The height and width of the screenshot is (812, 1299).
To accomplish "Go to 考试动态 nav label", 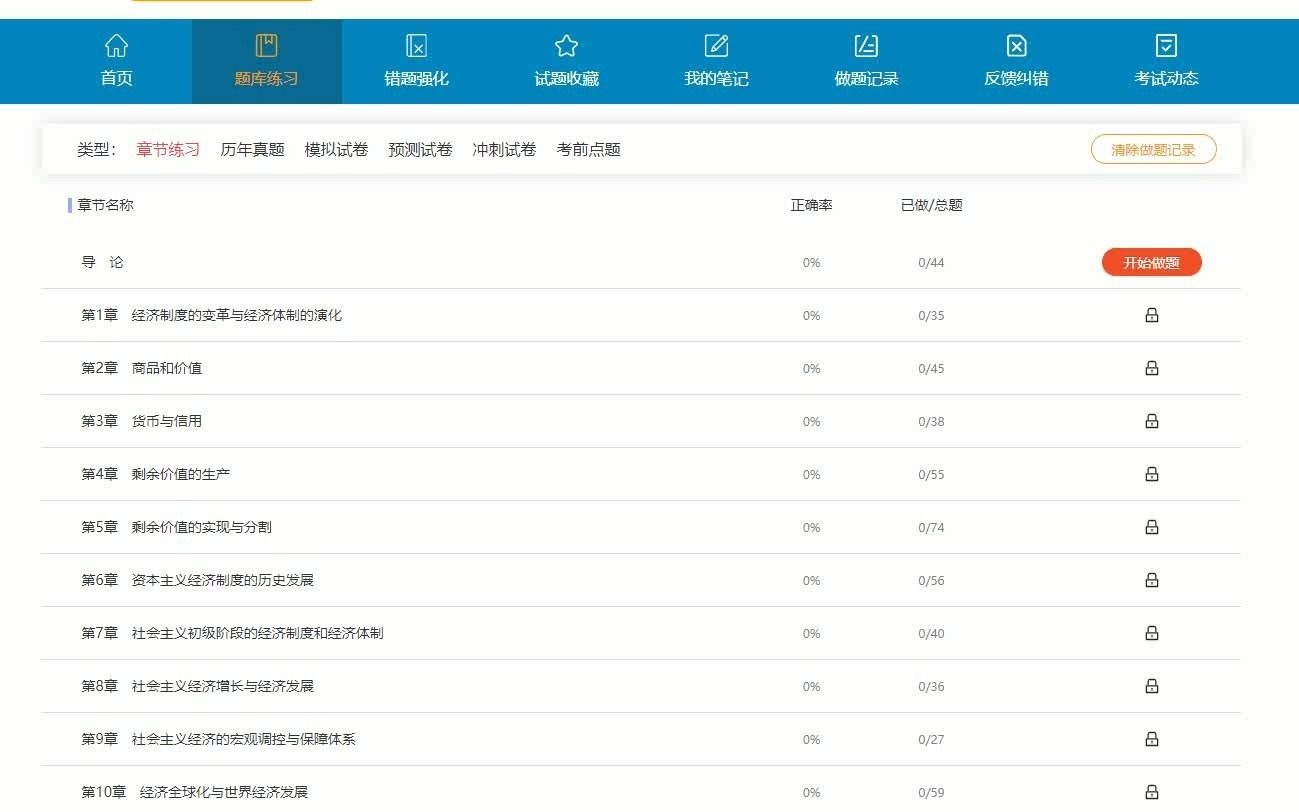I will pos(1166,79).
